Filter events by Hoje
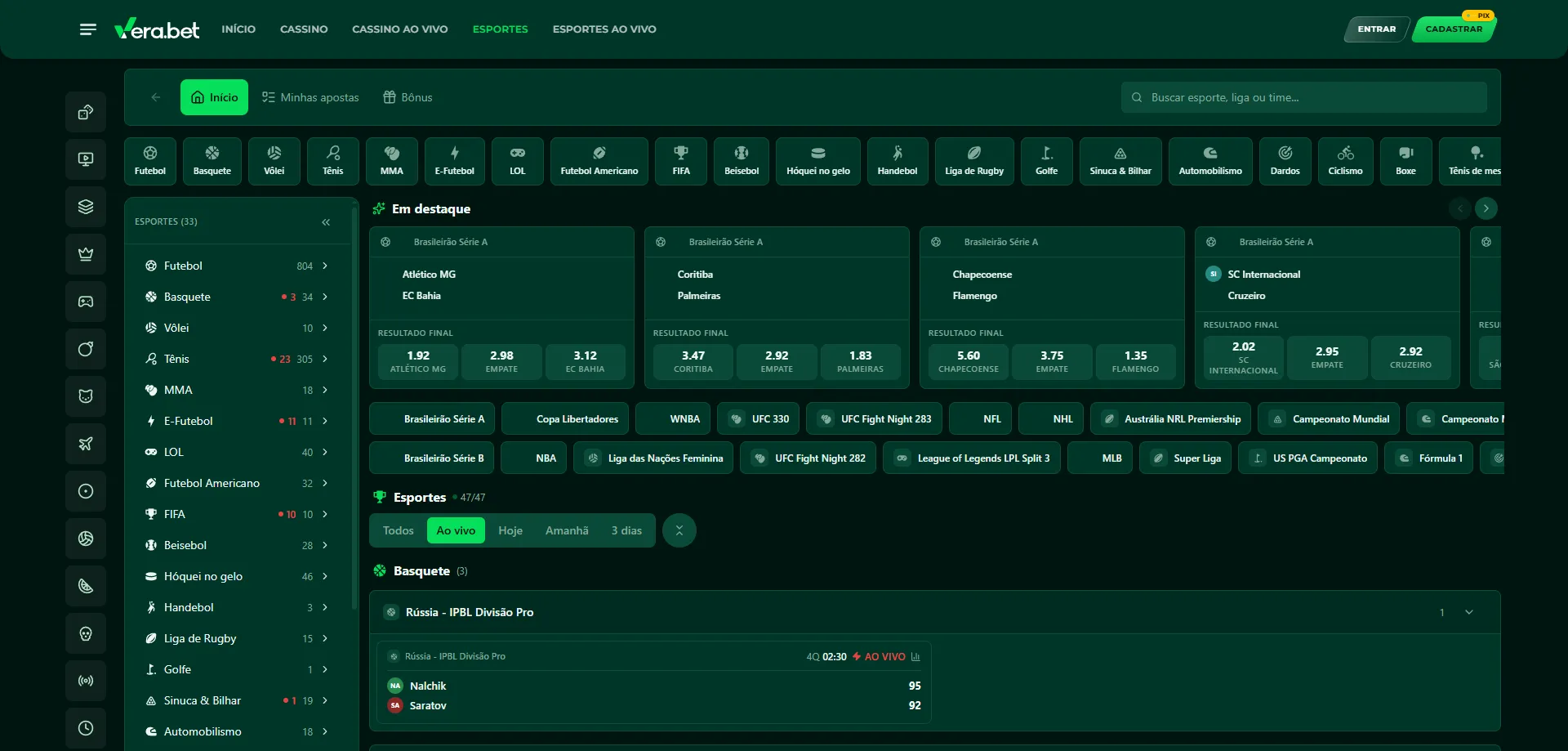The height and width of the screenshot is (751, 1568). click(510, 530)
